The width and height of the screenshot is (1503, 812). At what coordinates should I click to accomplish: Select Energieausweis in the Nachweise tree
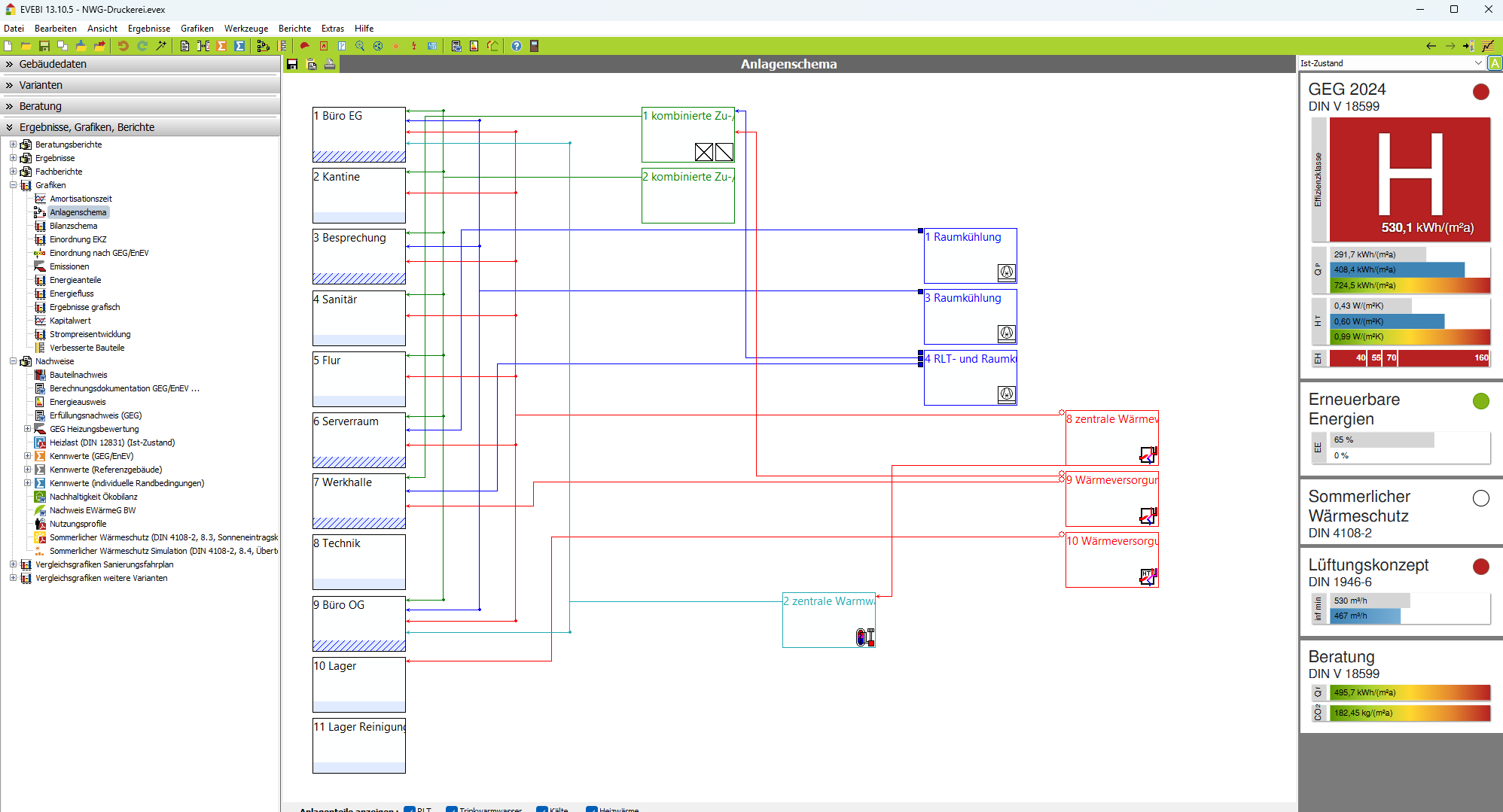coord(78,402)
